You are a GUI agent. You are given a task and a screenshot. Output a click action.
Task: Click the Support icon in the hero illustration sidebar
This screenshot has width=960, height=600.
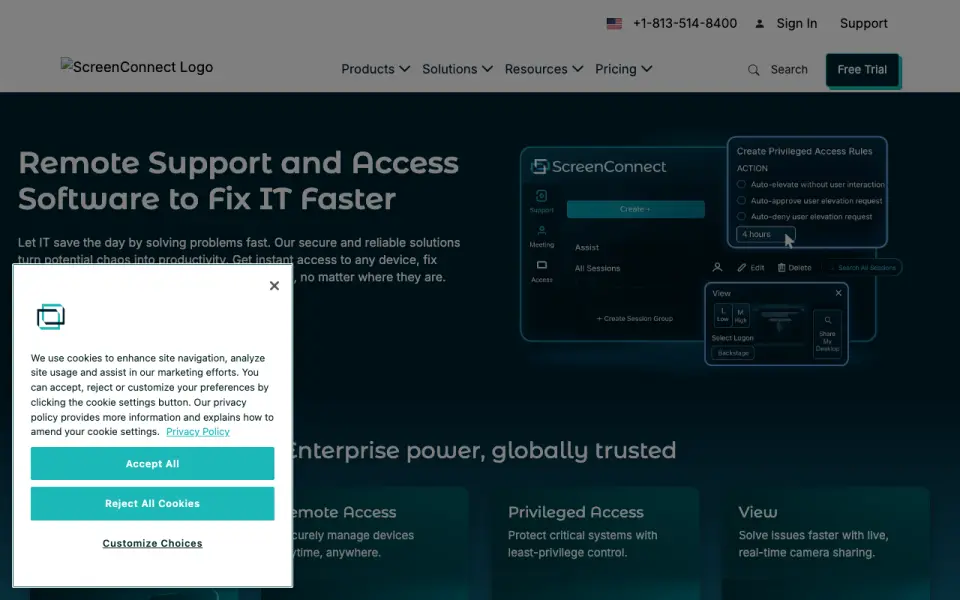click(541, 196)
